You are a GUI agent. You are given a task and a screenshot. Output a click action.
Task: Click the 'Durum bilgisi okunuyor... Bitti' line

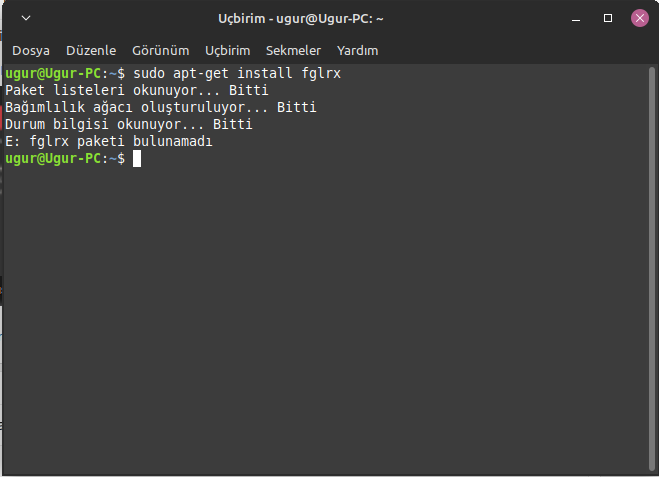tap(129, 125)
